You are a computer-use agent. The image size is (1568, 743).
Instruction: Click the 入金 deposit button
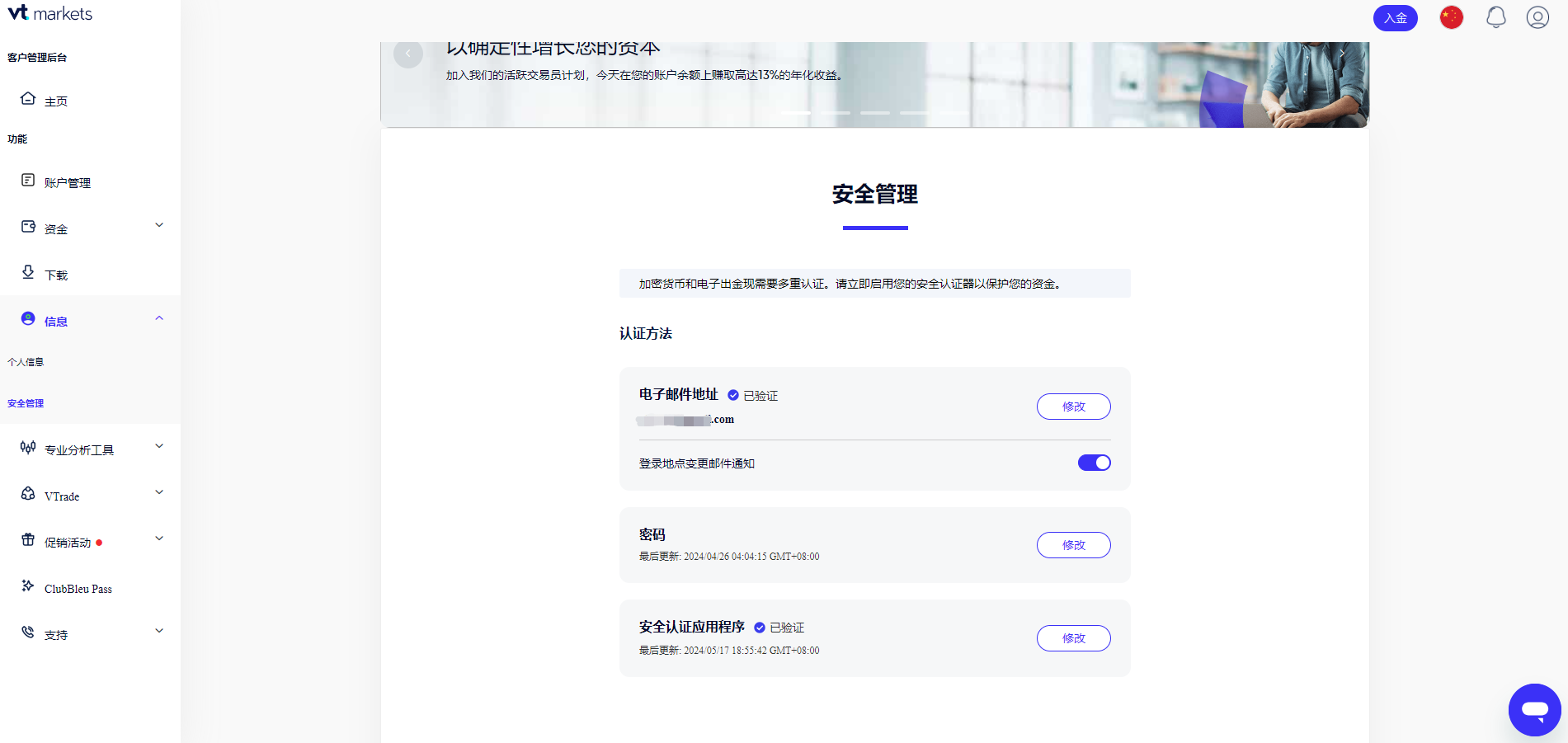pyautogui.click(x=1395, y=18)
